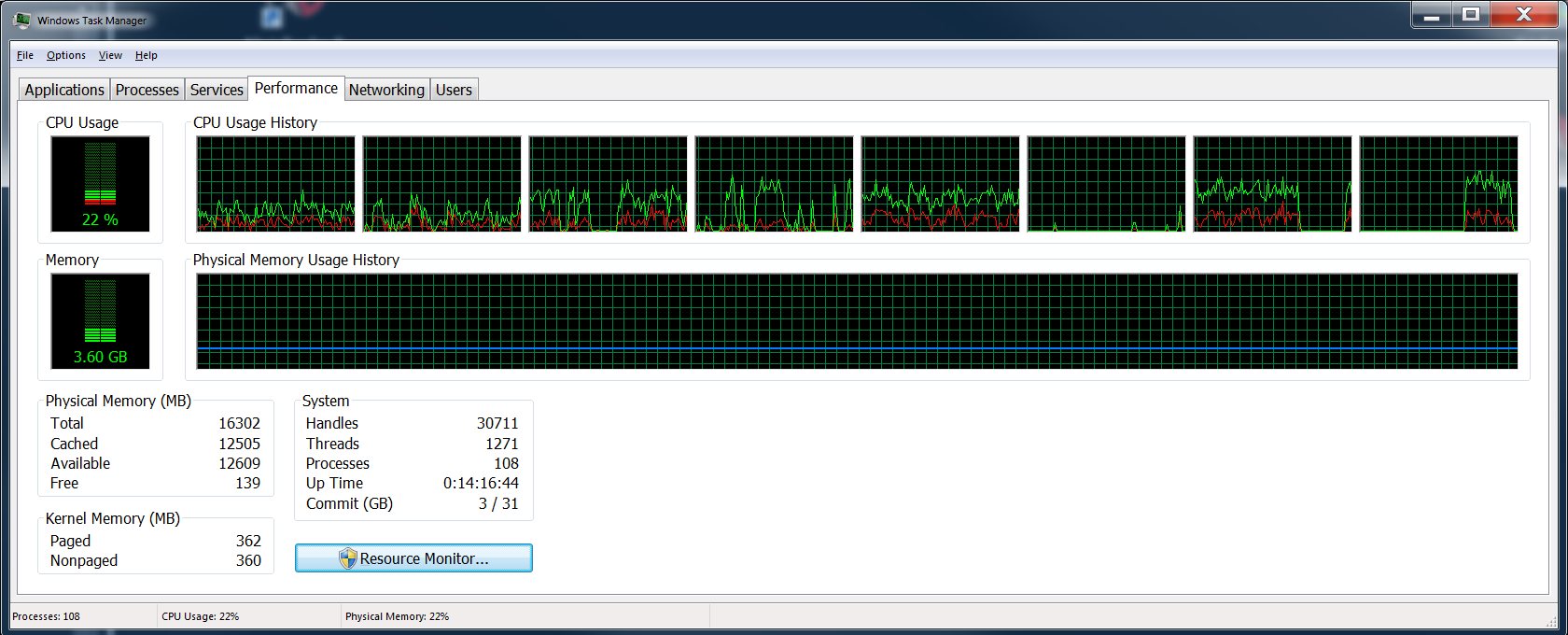The height and width of the screenshot is (635, 1568).
Task: Open the Help menu
Action: (147, 55)
